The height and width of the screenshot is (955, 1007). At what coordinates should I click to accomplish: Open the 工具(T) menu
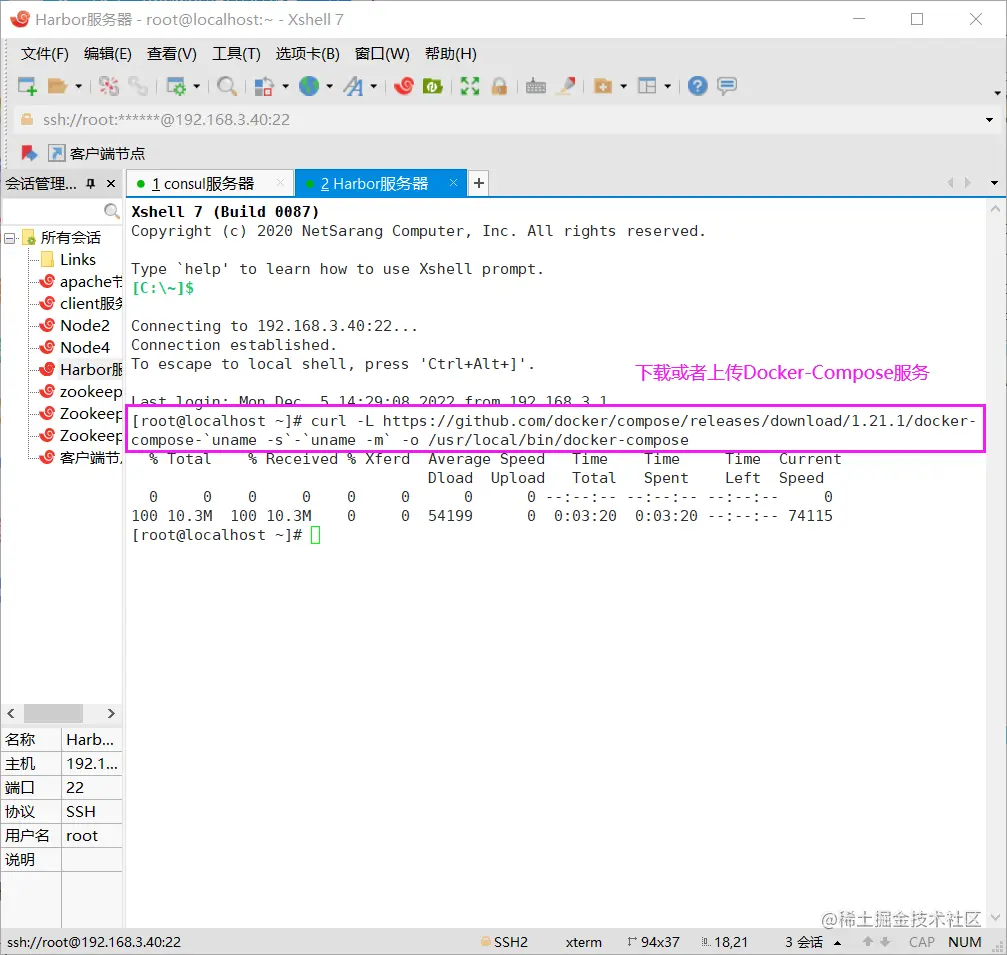click(236, 54)
